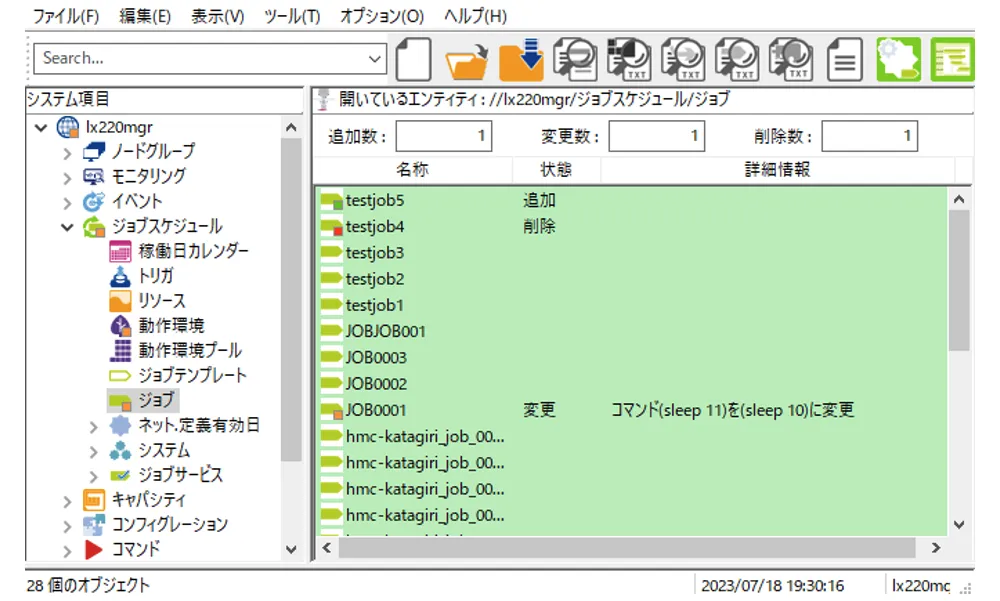Click the lined text document toolbar icon
Image resolution: width=1000 pixels, height=601 pixels.
click(844, 59)
